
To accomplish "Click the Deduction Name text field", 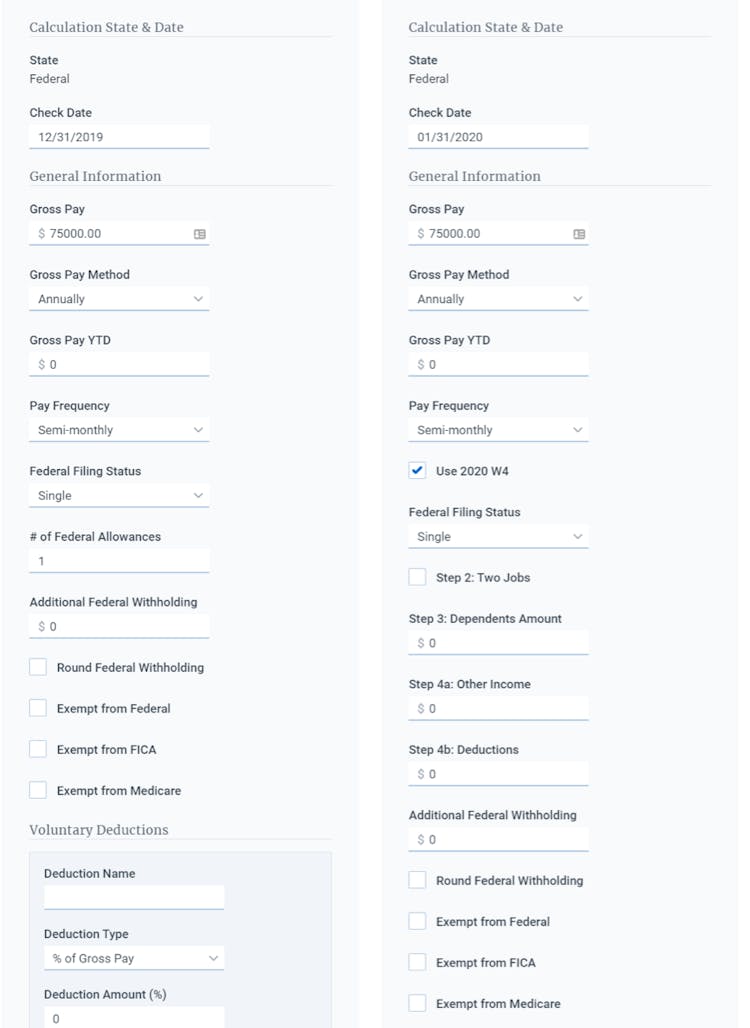I will pos(133,897).
